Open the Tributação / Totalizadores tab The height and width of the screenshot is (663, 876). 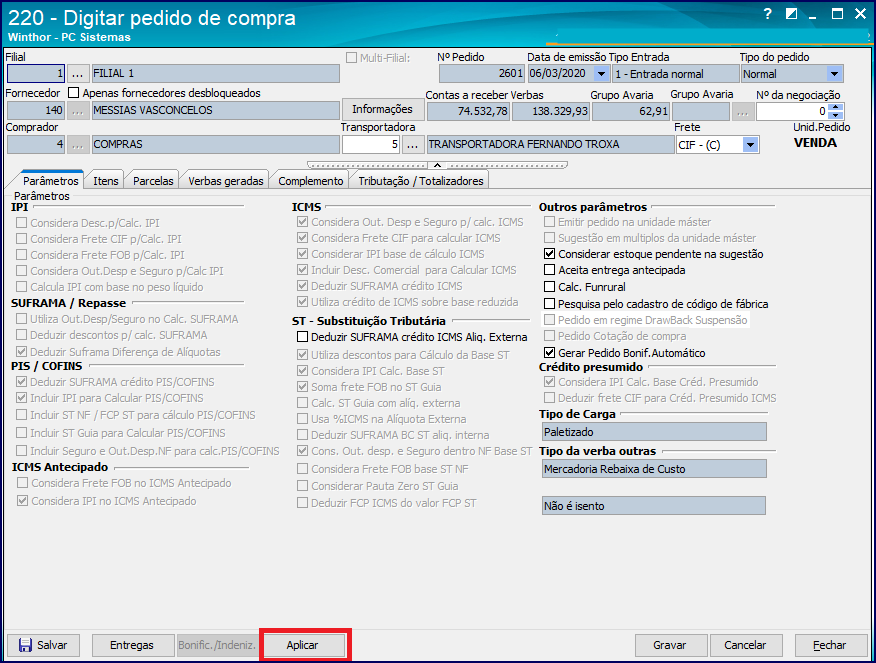[421, 181]
